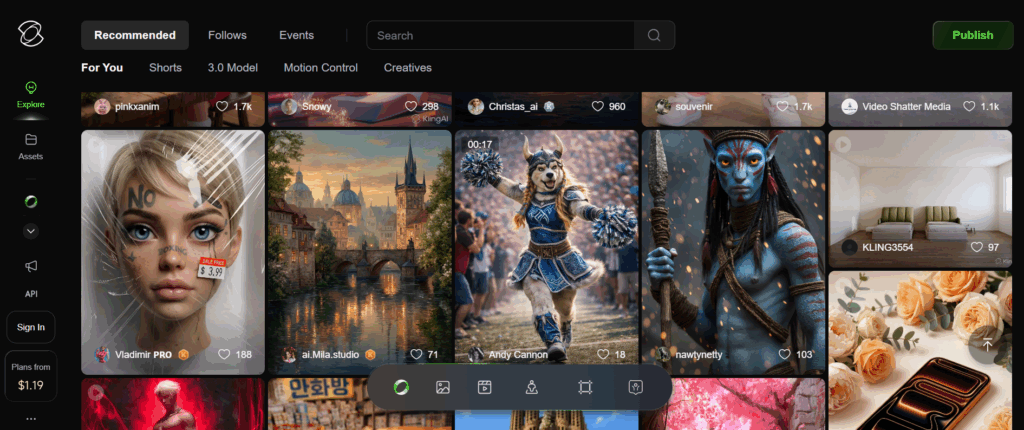Image resolution: width=1024 pixels, height=430 pixels.
Task: Open the Explore section in the sidebar
Action: coord(31,95)
